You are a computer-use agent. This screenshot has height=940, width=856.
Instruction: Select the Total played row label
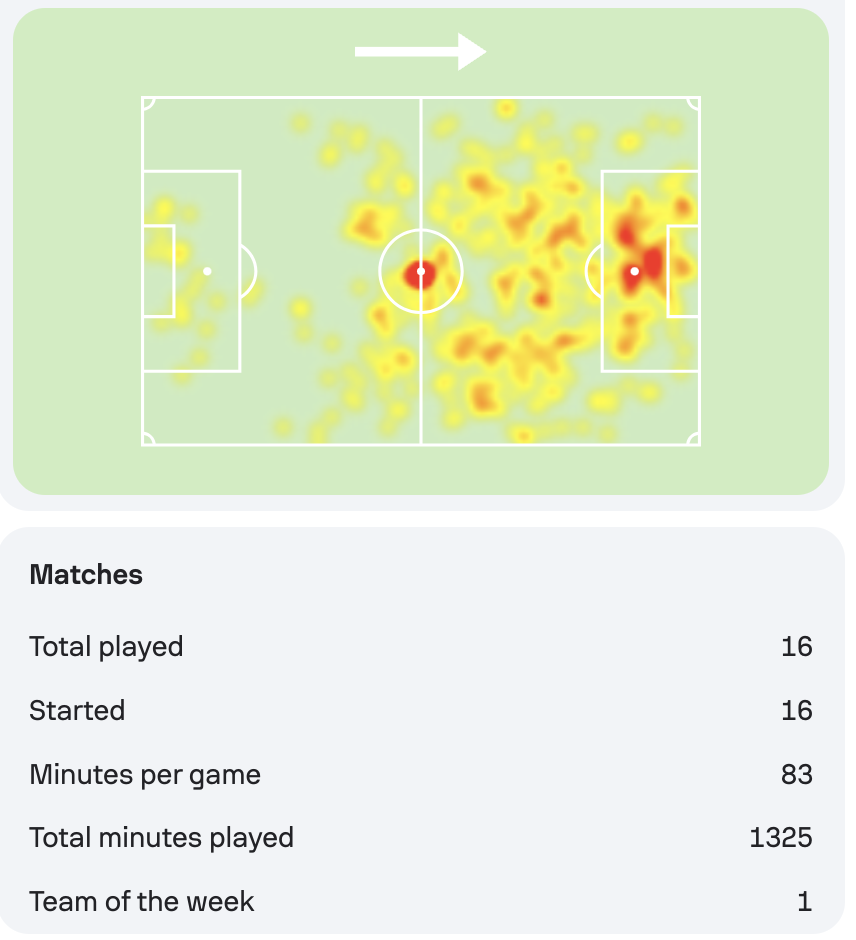[x=106, y=647]
